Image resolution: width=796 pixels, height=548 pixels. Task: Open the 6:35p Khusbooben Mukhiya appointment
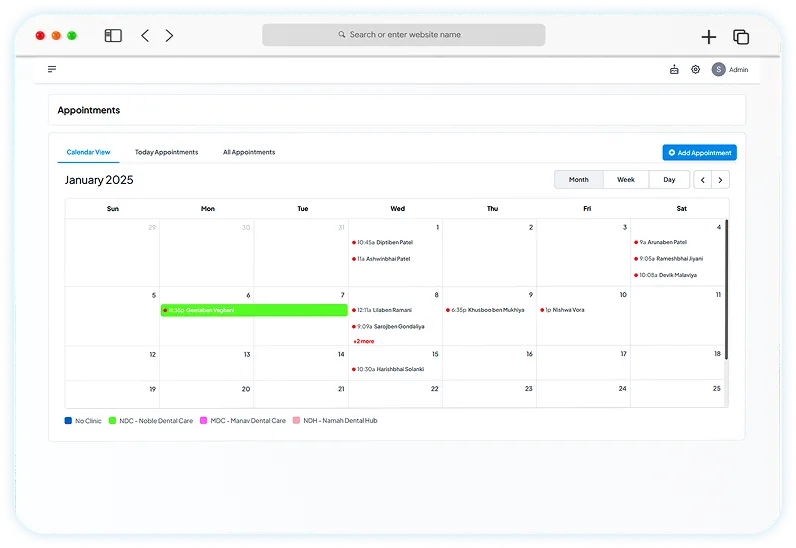(x=485, y=310)
